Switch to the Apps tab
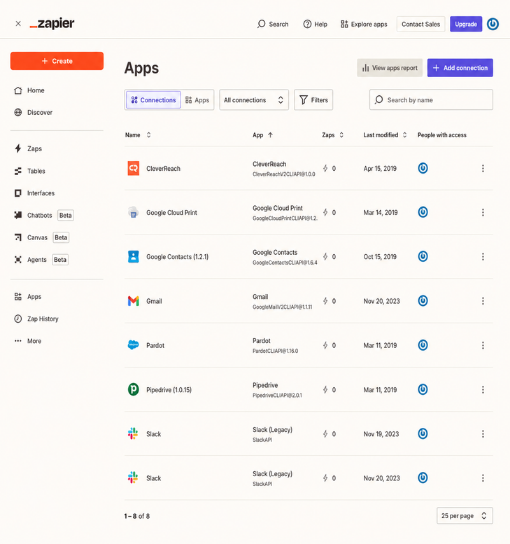 197,100
